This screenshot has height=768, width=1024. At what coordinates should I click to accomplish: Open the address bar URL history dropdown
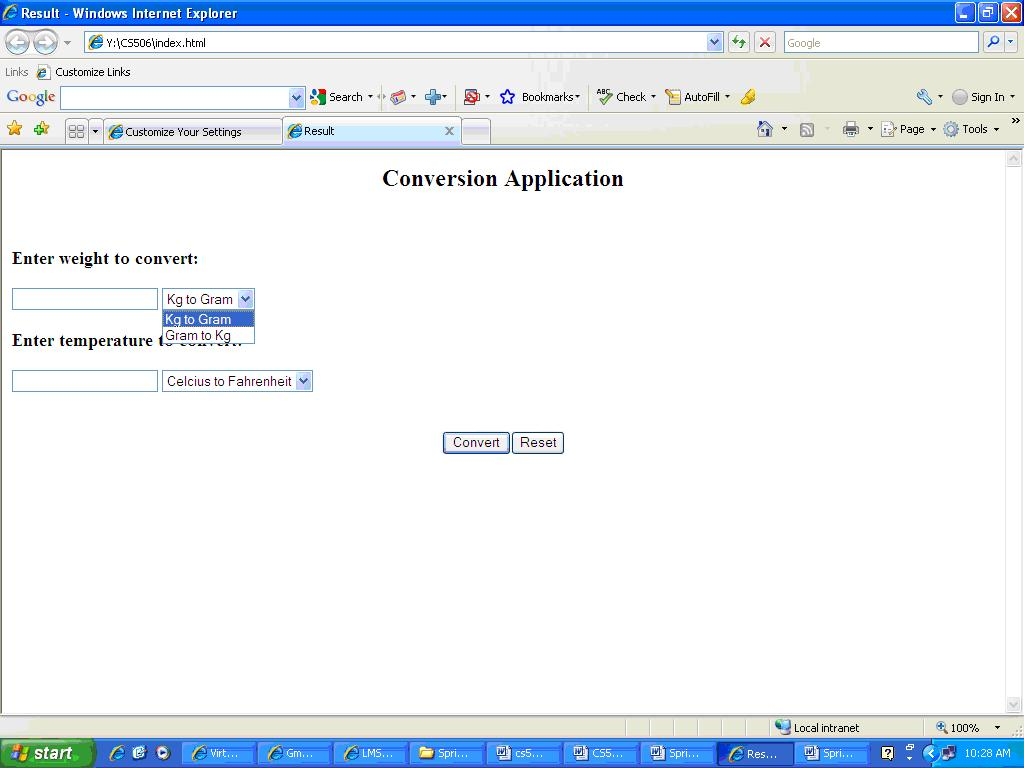point(713,42)
